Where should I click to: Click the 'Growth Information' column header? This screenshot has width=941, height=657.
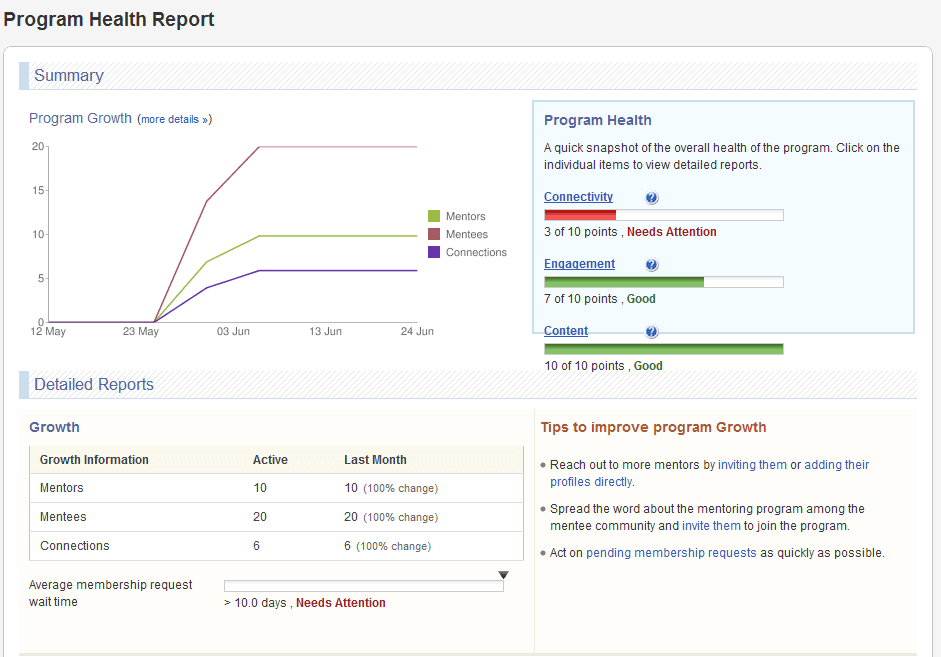coord(94,460)
